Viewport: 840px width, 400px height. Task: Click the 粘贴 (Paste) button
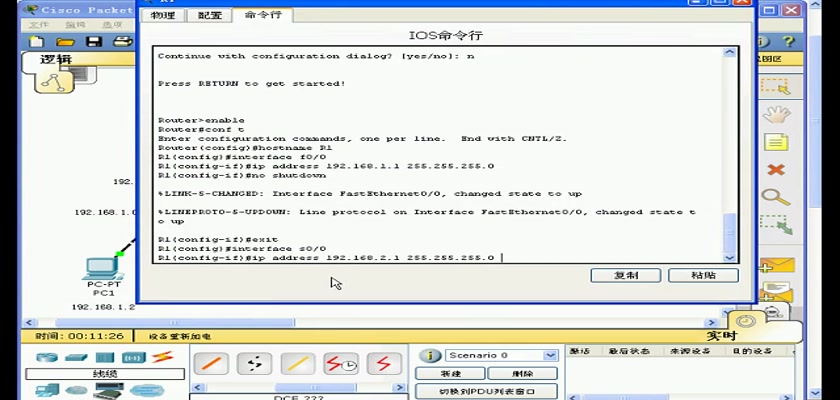(703, 275)
